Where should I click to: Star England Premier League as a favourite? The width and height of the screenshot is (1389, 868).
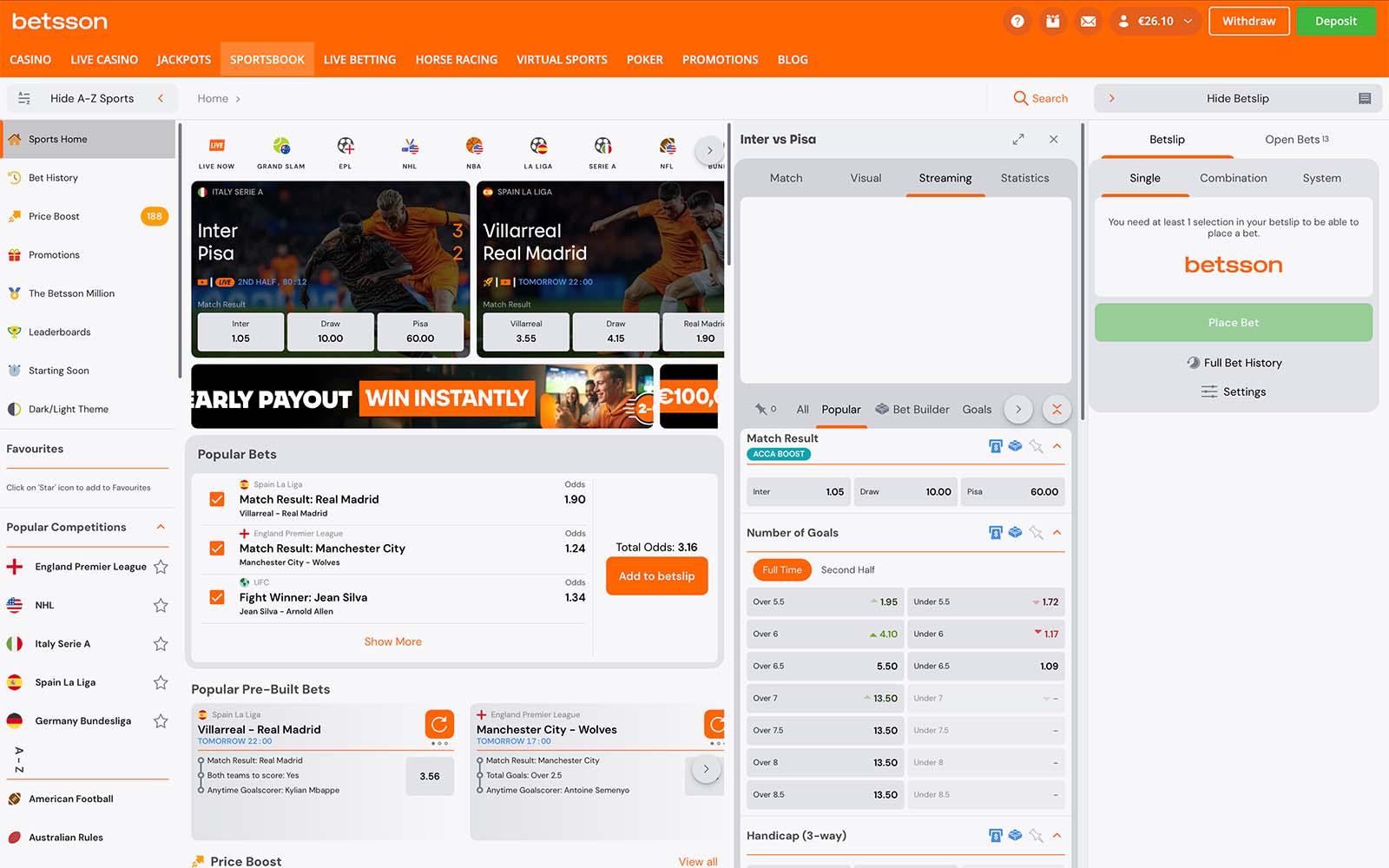point(161,567)
